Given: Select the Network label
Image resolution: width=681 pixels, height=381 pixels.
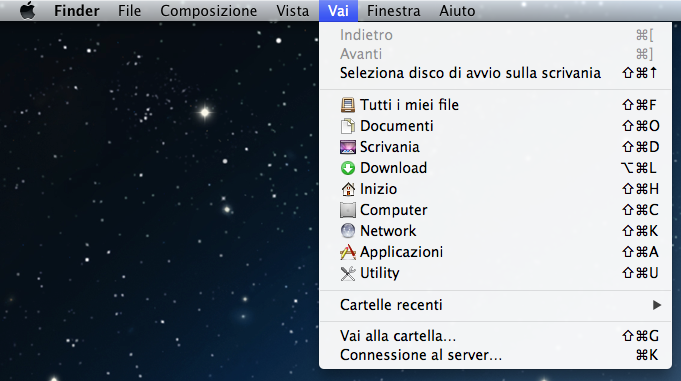Looking at the screenshot, I should (x=388, y=231).
